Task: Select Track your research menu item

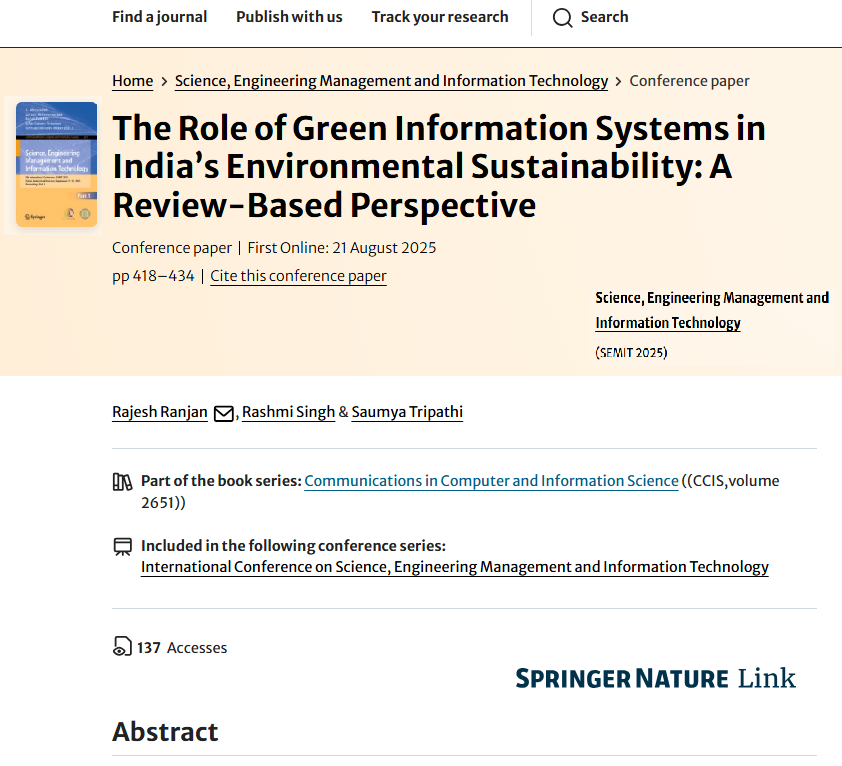Action: (x=440, y=17)
